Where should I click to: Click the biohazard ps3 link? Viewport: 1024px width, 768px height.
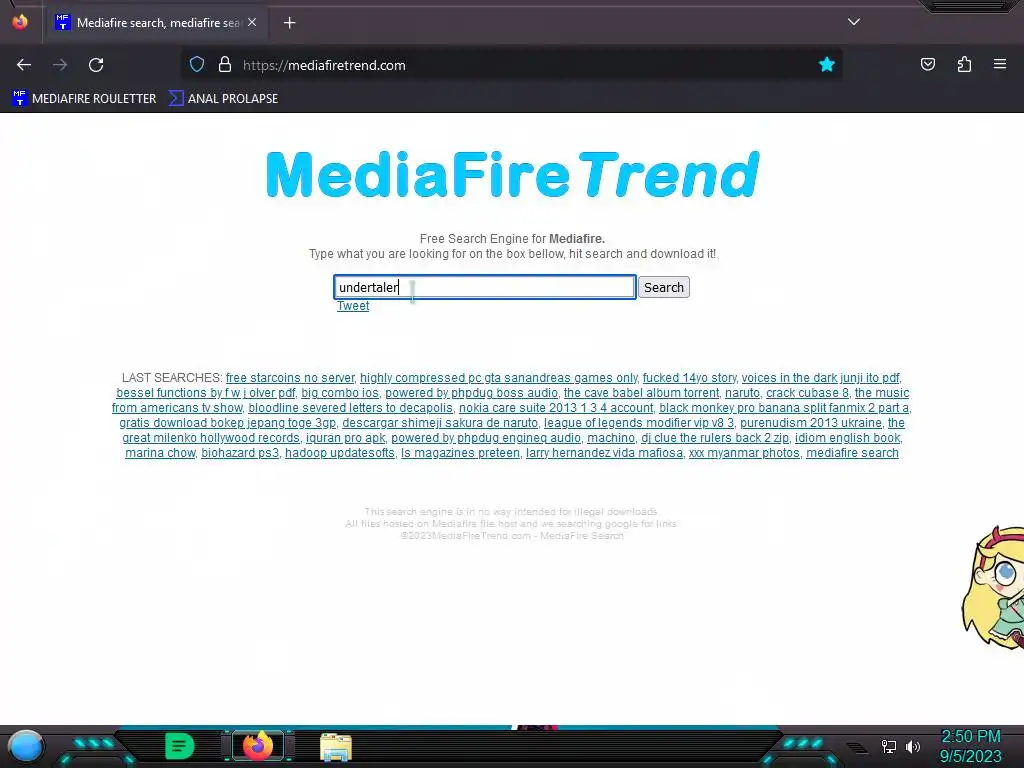click(240, 453)
